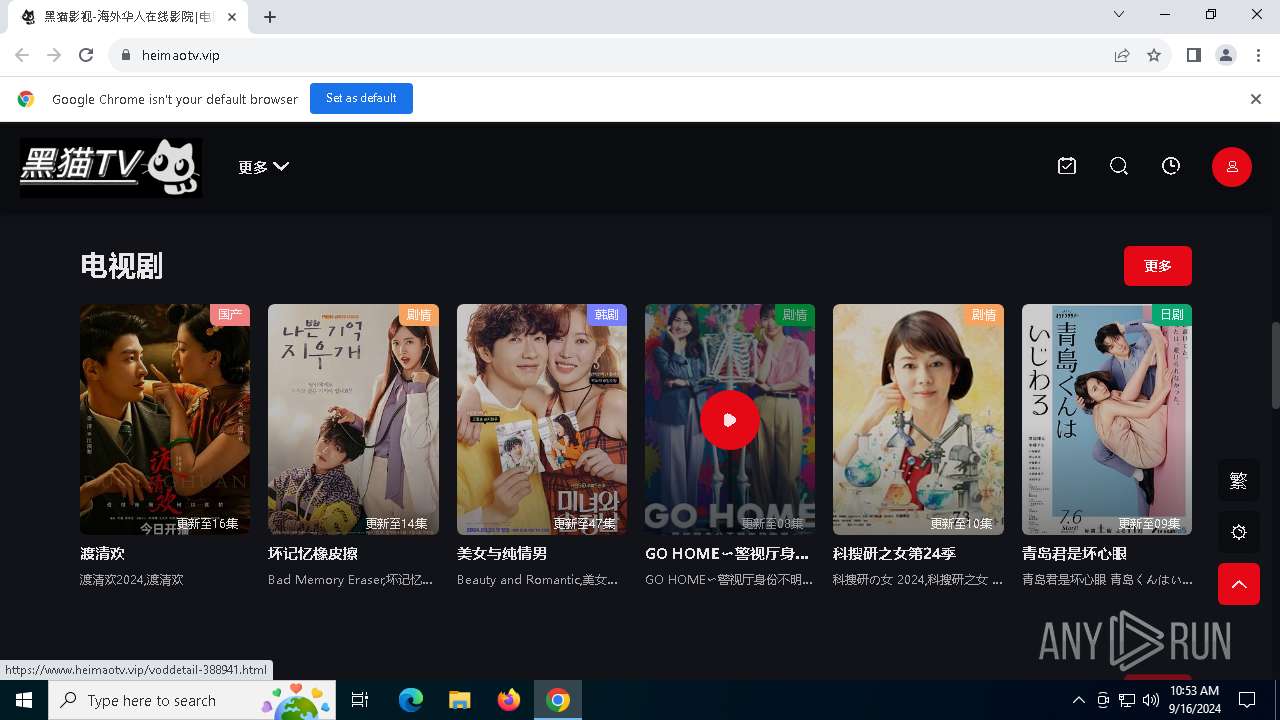Image resolution: width=1280 pixels, height=720 pixels.
Task: Open the network tray icon
Action: 1127,700
